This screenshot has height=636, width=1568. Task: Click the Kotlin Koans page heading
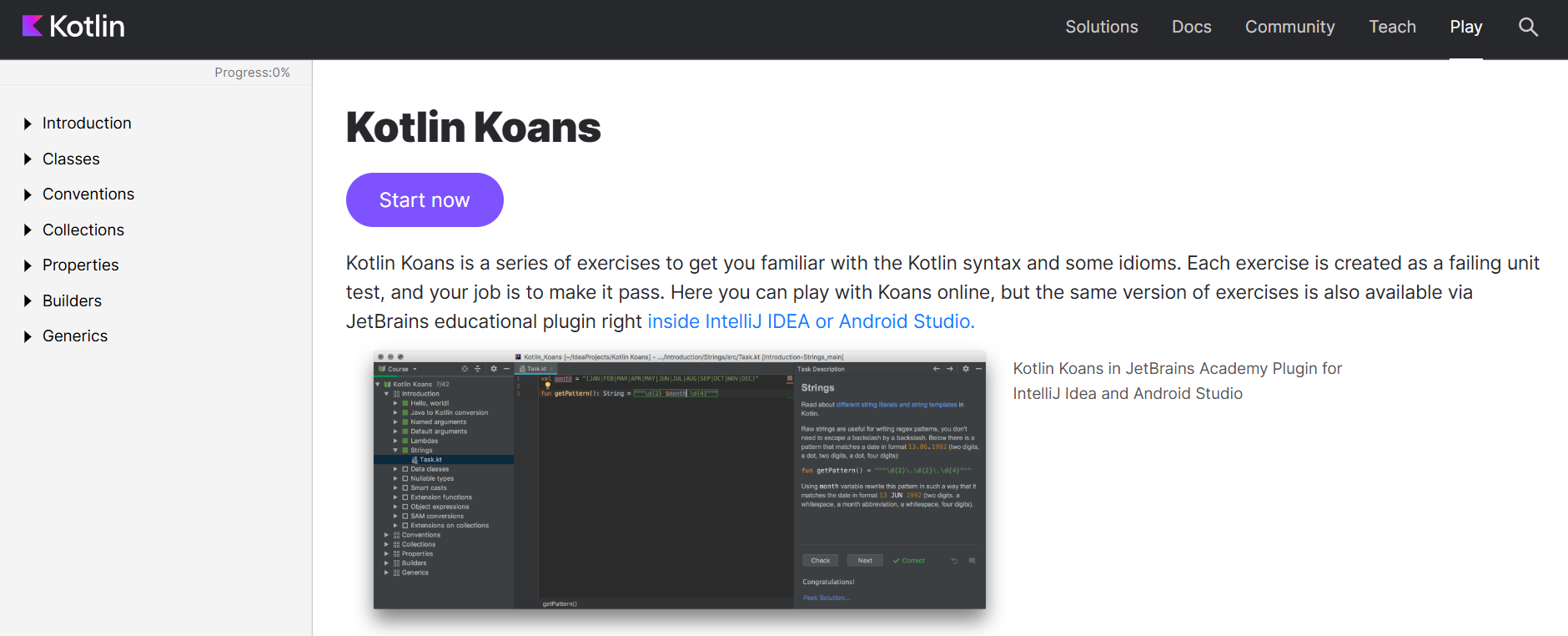click(473, 127)
